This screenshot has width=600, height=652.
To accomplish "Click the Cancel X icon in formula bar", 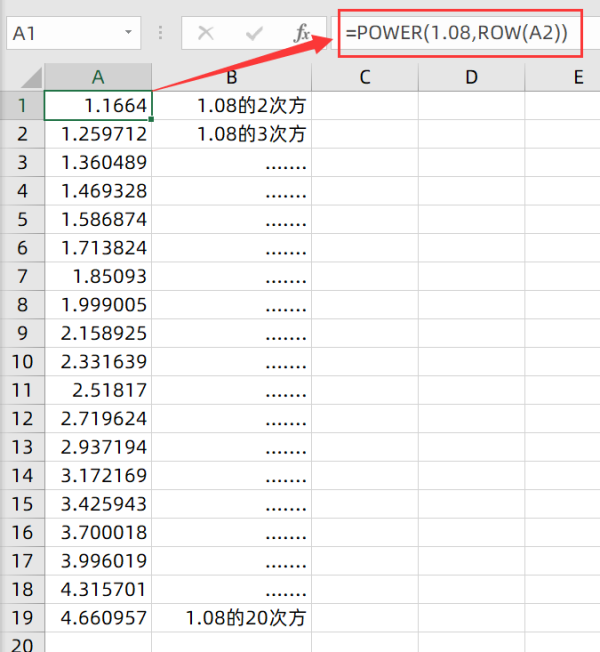I will tap(206, 33).
